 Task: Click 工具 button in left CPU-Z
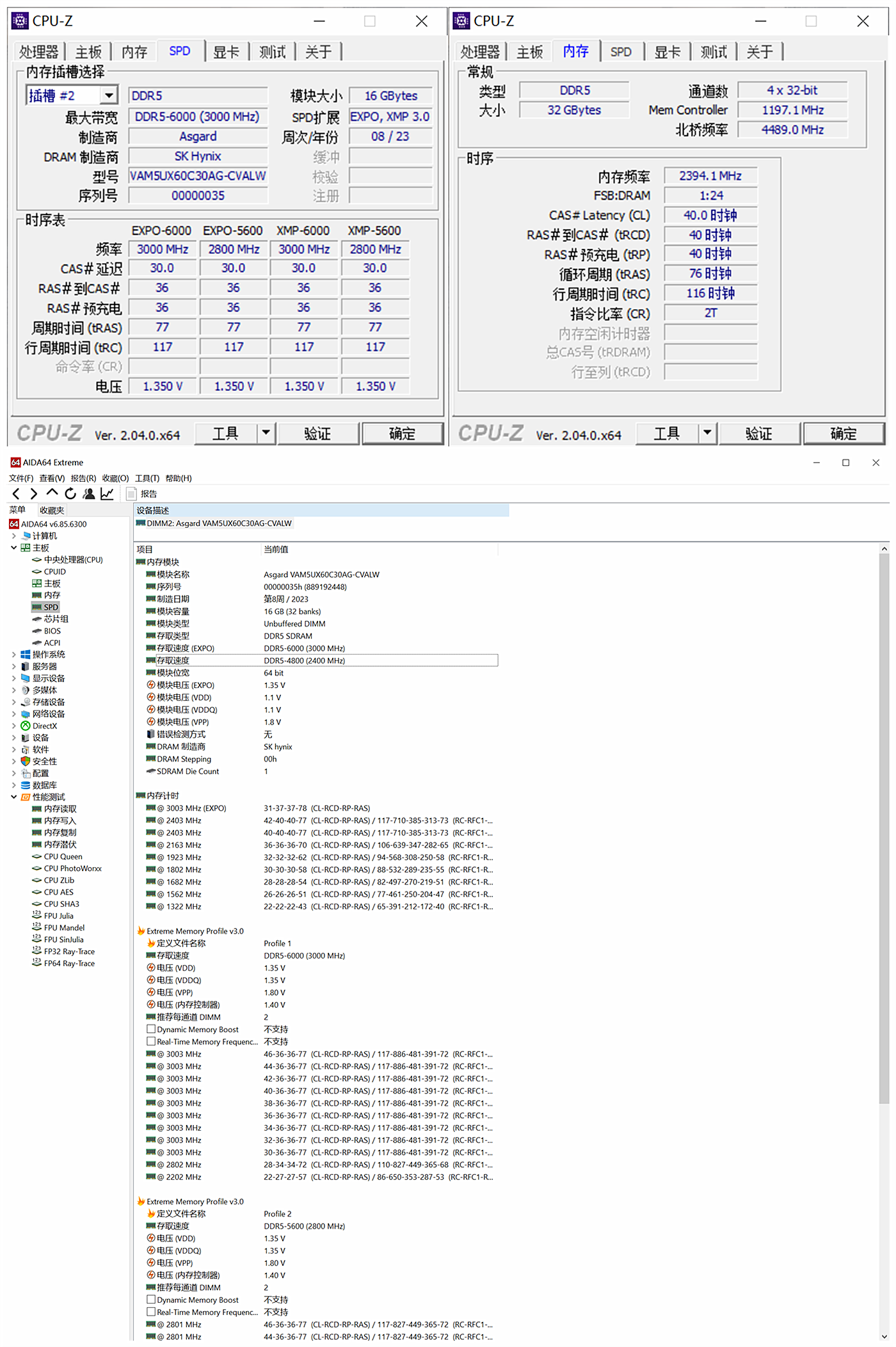coord(225,433)
